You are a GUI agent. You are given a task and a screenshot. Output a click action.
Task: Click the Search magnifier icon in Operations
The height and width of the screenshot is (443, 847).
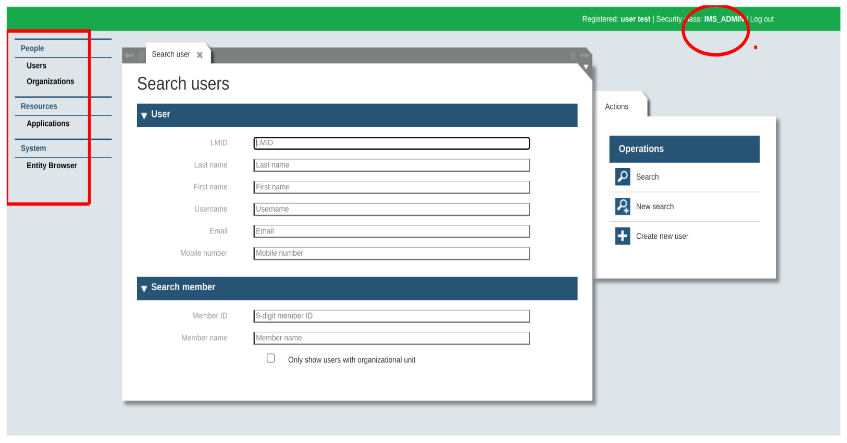coord(622,177)
